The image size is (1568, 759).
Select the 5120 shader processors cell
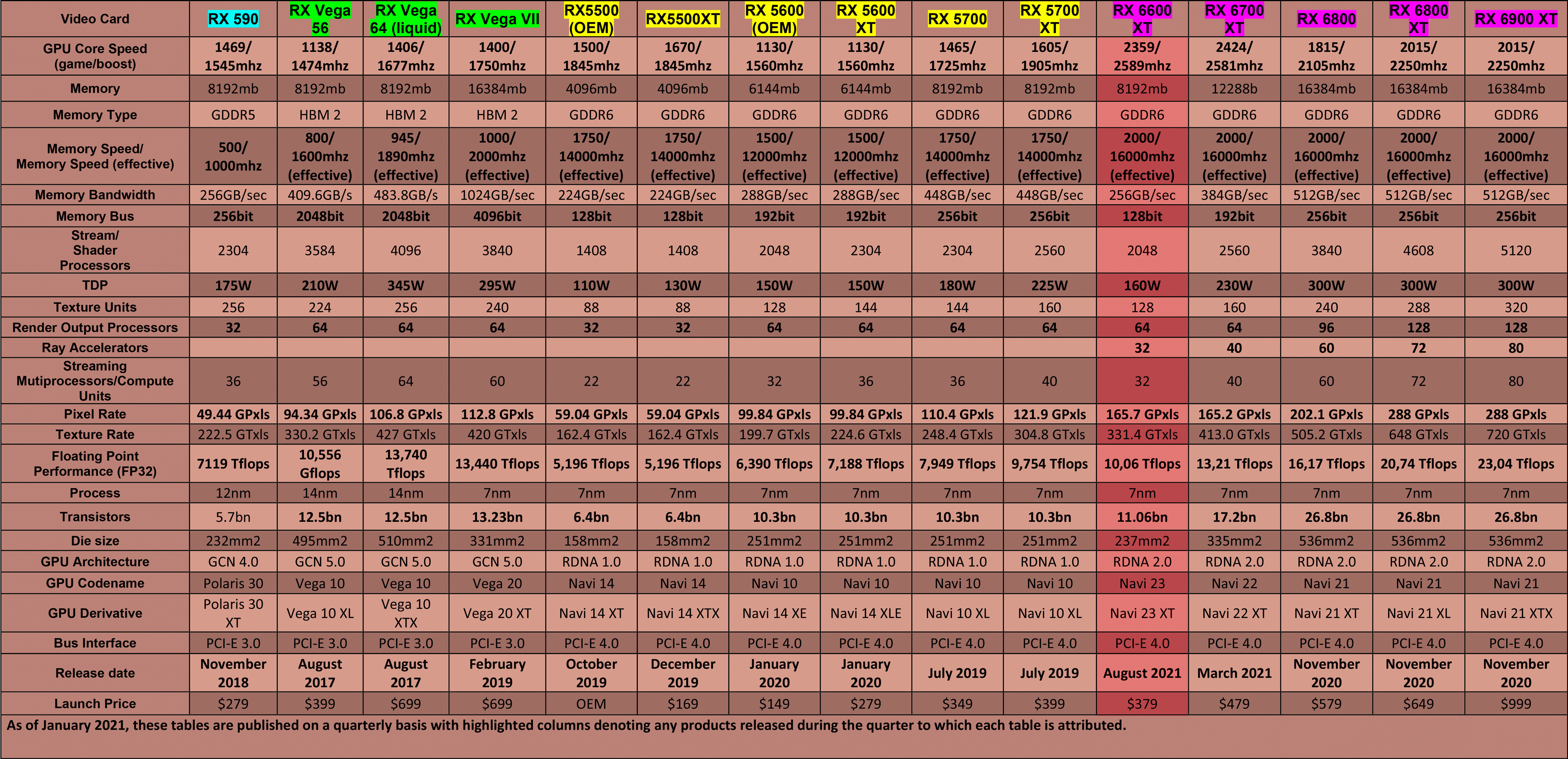pos(1516,250)
